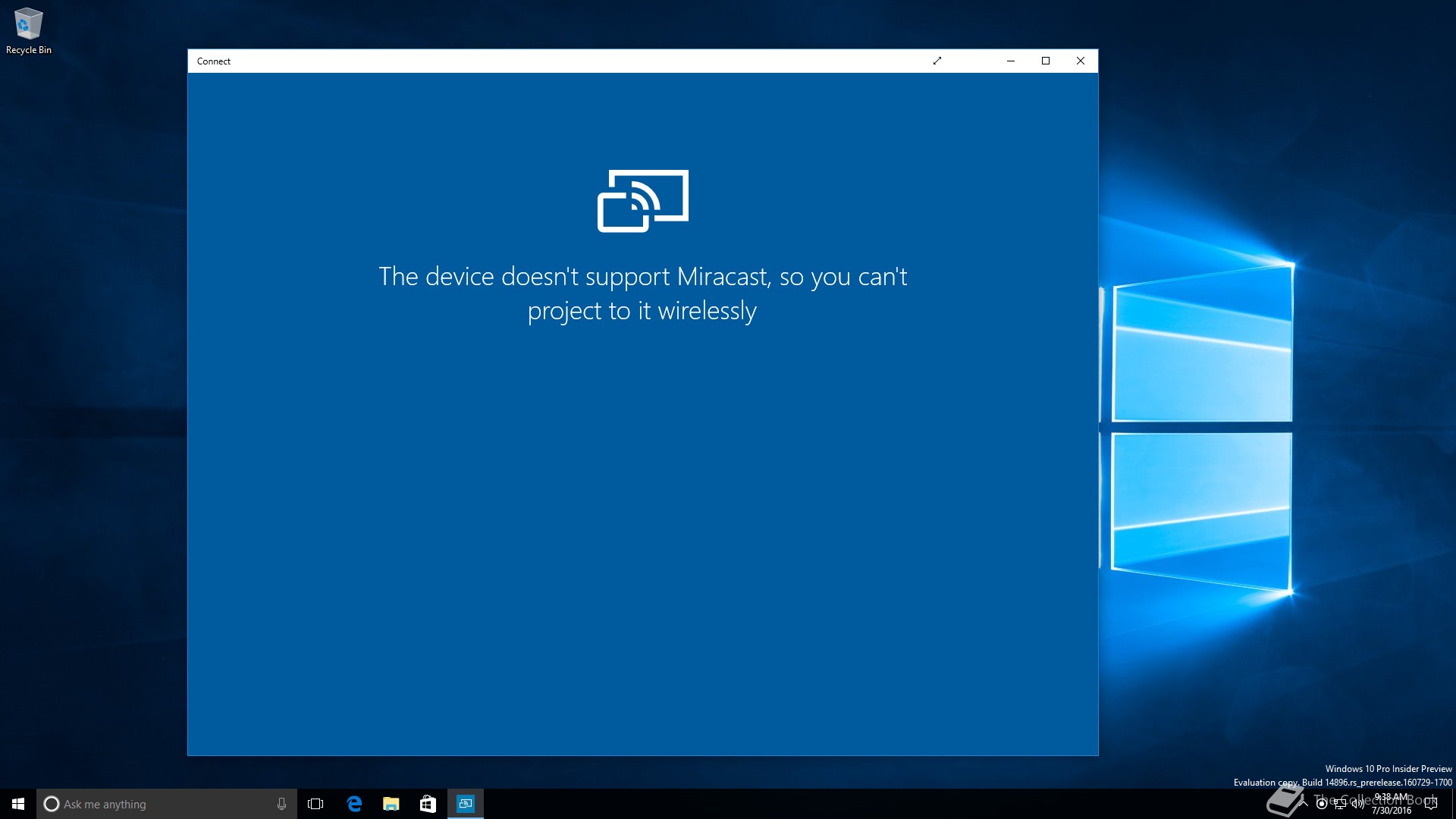Open the Recycle Bin desktop icon
1456x819 pixels.
29,31
